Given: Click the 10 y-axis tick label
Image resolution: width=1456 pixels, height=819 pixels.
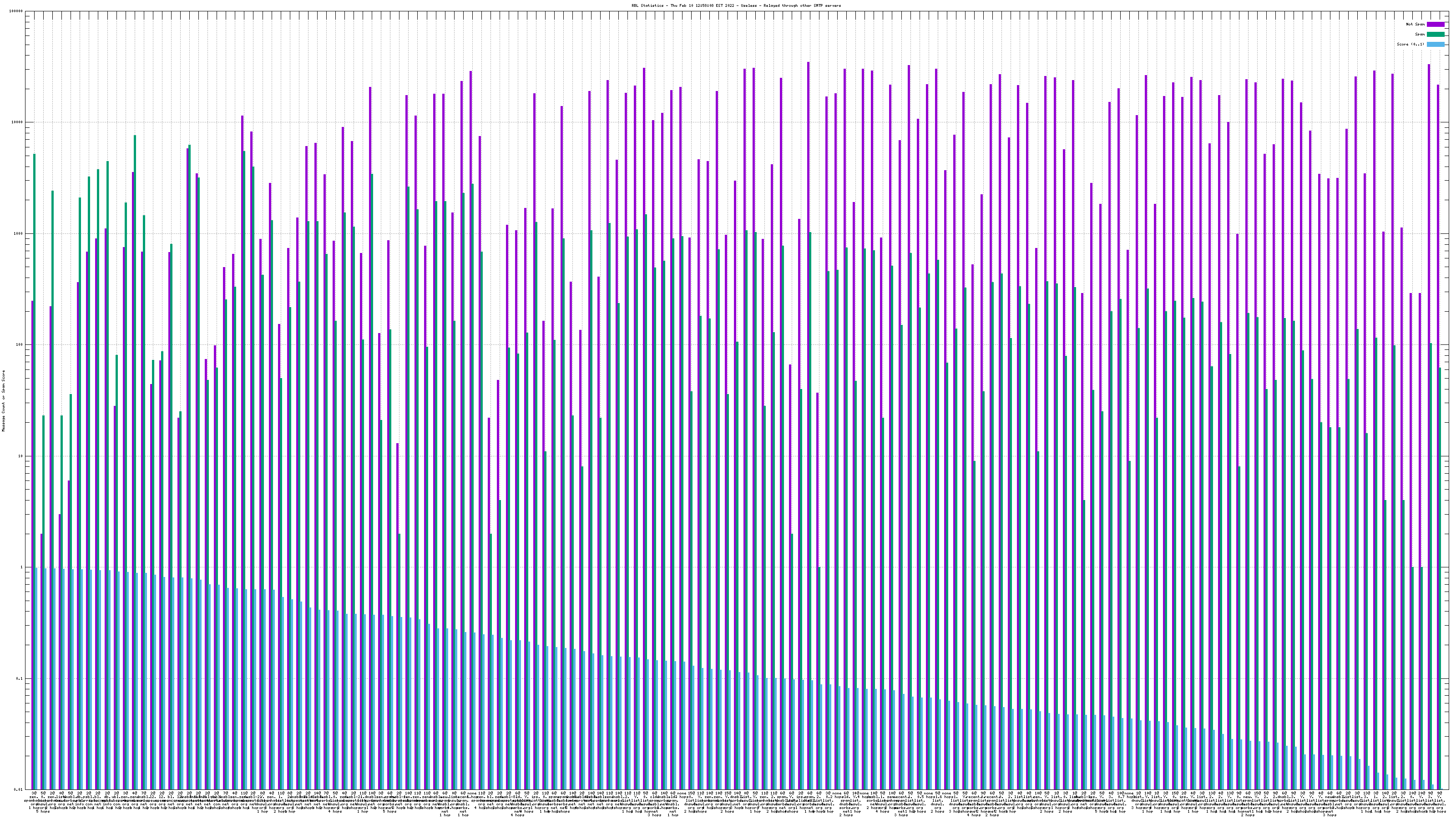Looking at the screenshot, I should coord(21,456).
